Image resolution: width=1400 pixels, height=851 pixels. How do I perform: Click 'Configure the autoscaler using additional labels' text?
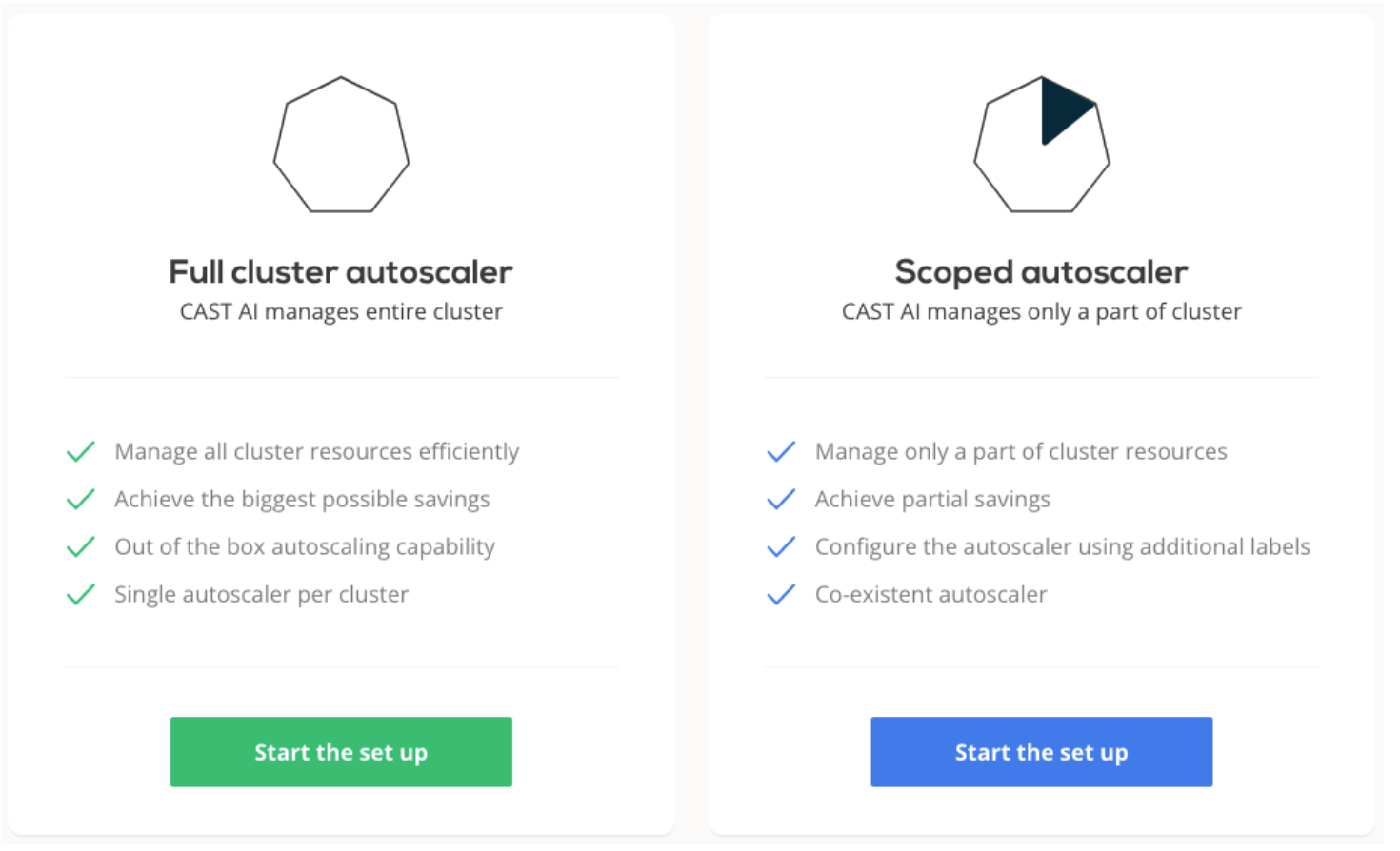[1062, 546]
